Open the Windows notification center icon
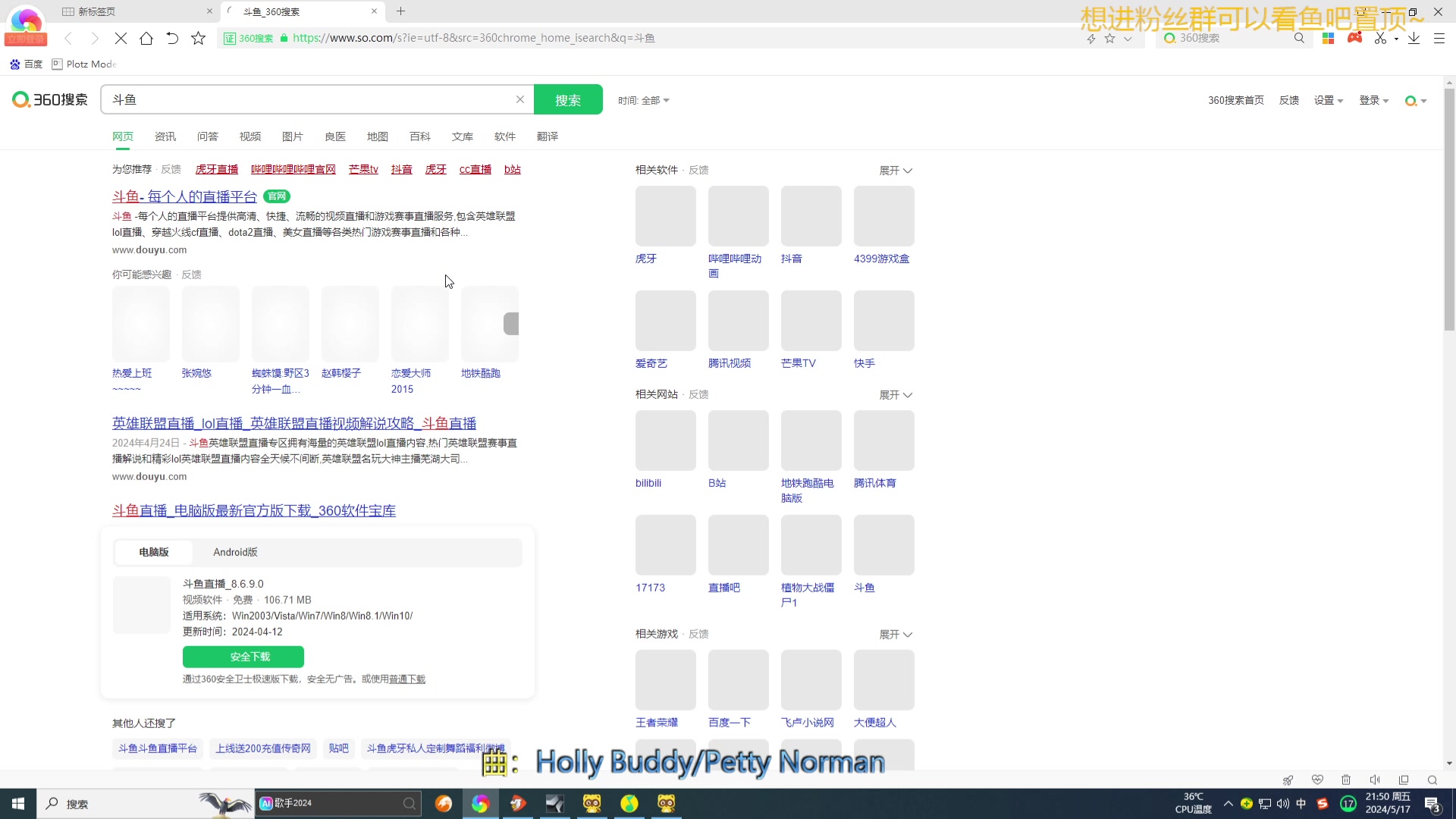Viewport: 1456px width, 819px height. click(1432, 804)
